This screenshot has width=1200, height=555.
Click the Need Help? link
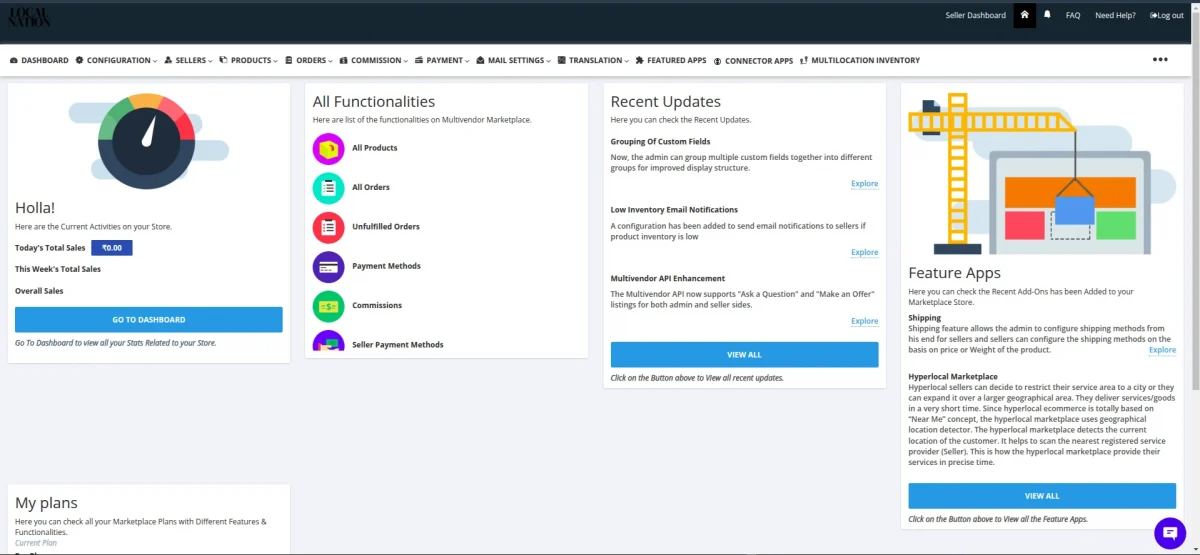1115,15
